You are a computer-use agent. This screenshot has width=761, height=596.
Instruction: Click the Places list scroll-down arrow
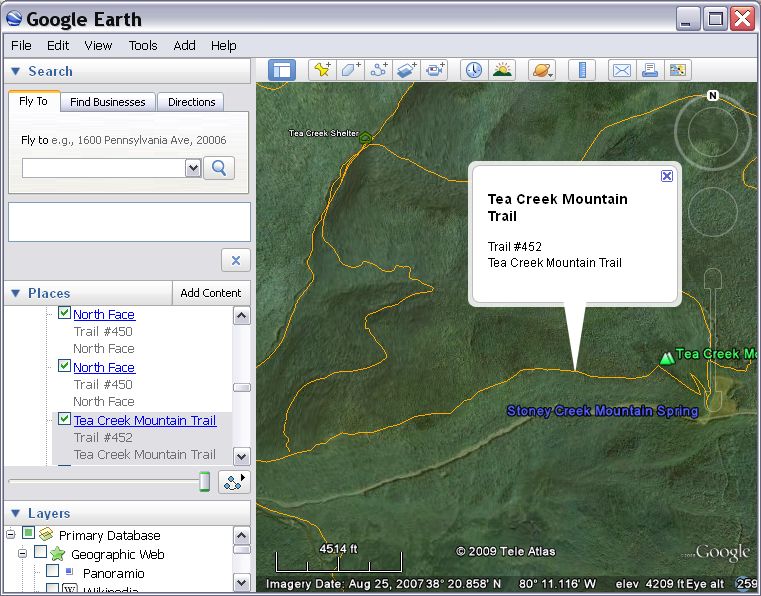pos(242,456)
